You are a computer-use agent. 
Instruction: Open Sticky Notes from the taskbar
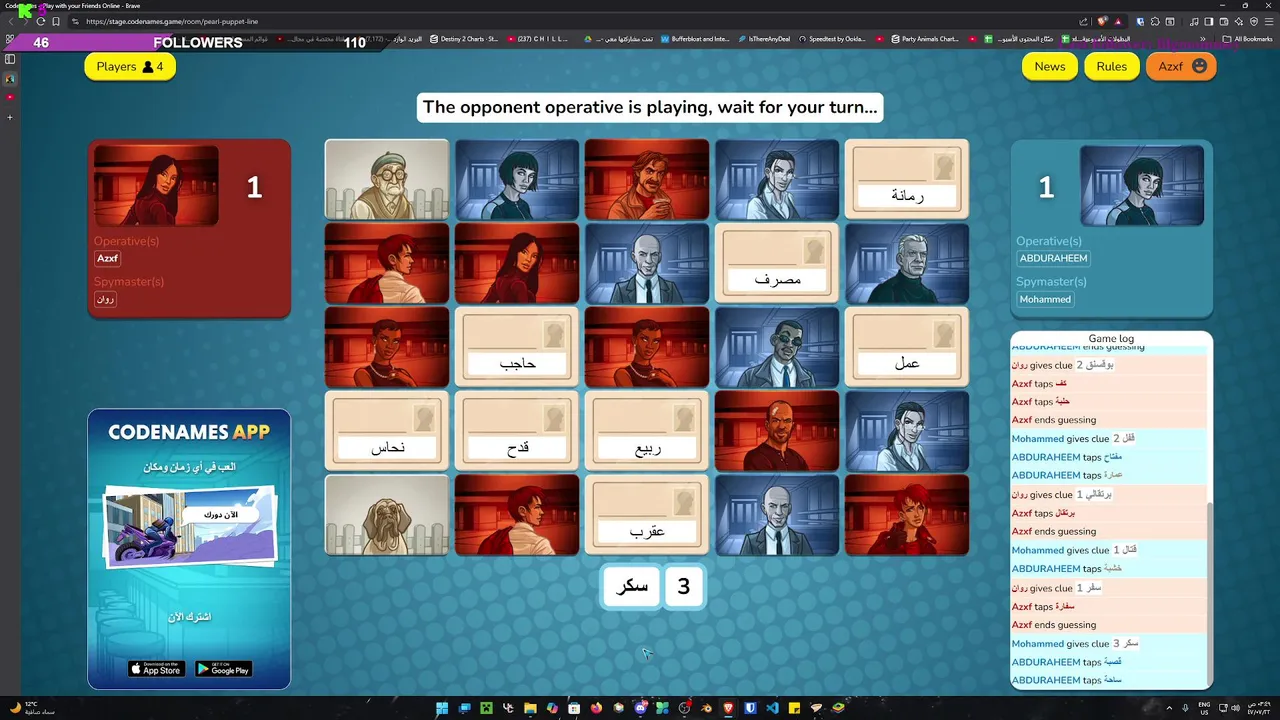(x=794, y=708)
